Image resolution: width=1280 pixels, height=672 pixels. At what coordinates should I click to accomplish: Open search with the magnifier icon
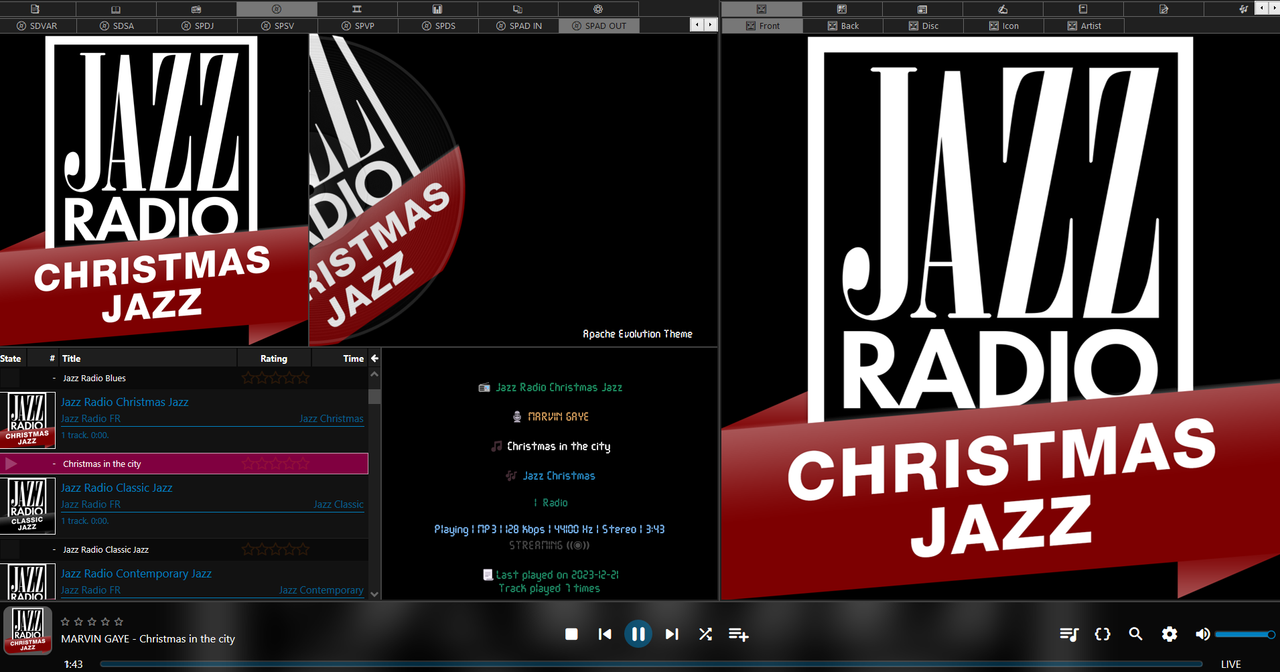(1136, 634)
